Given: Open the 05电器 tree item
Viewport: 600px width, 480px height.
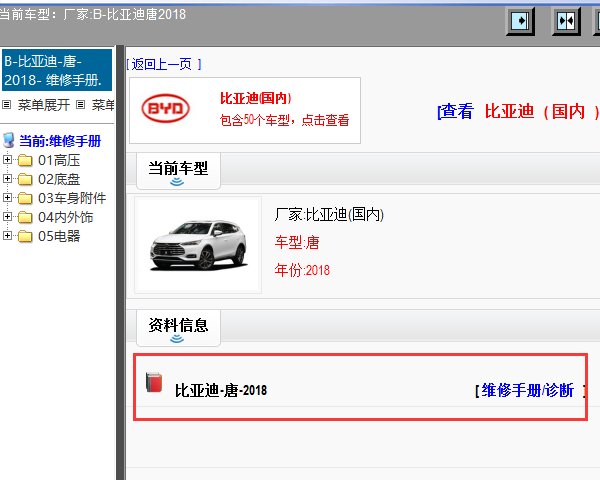Looking at the screenshot, I should click(x=59, y=236).
